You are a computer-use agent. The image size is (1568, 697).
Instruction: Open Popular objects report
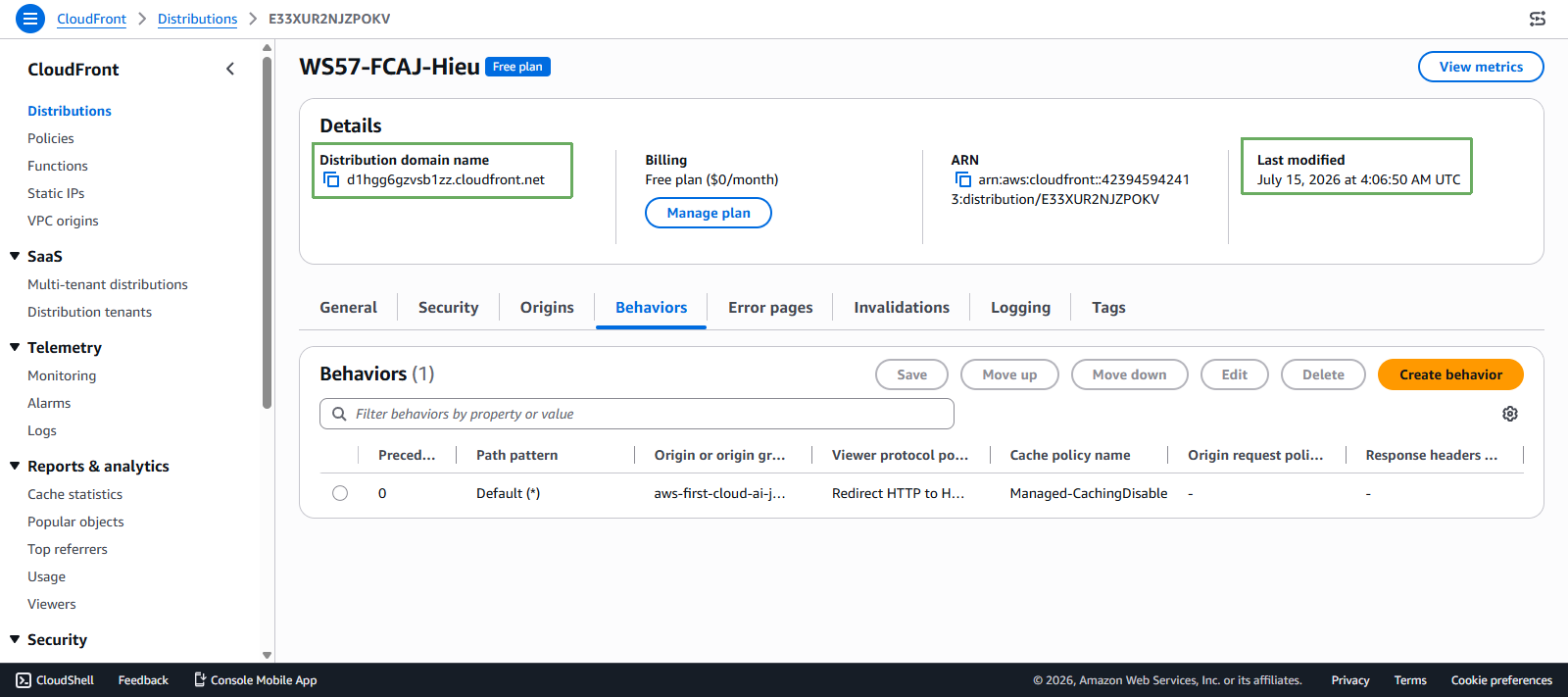pyautogui.click(x=75, y=522)
